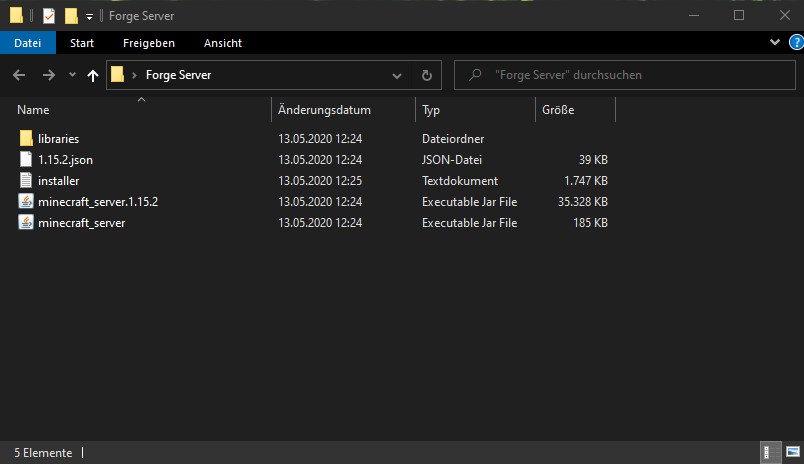Screen dimensions: 804x464
Task: Click the minecraft_server.1.15.2 jar file icon
Action: coord(27,202)
